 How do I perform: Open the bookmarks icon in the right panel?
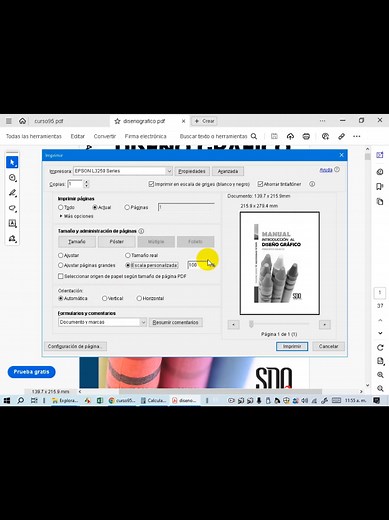click(380, 187)
